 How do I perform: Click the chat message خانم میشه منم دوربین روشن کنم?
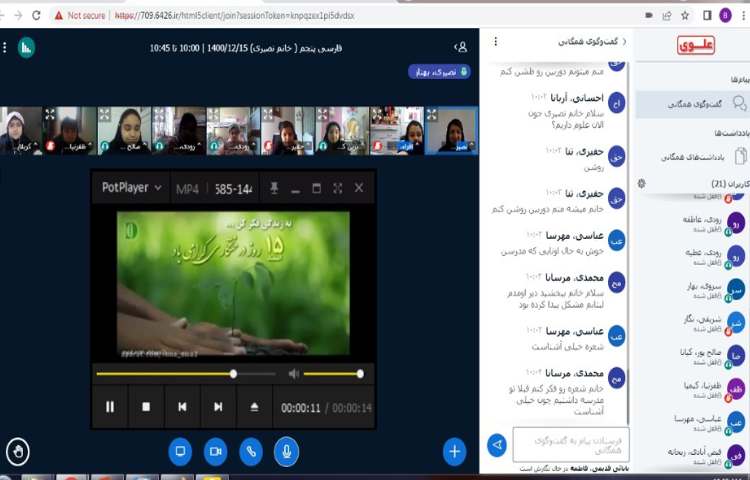tap(548, 209)
